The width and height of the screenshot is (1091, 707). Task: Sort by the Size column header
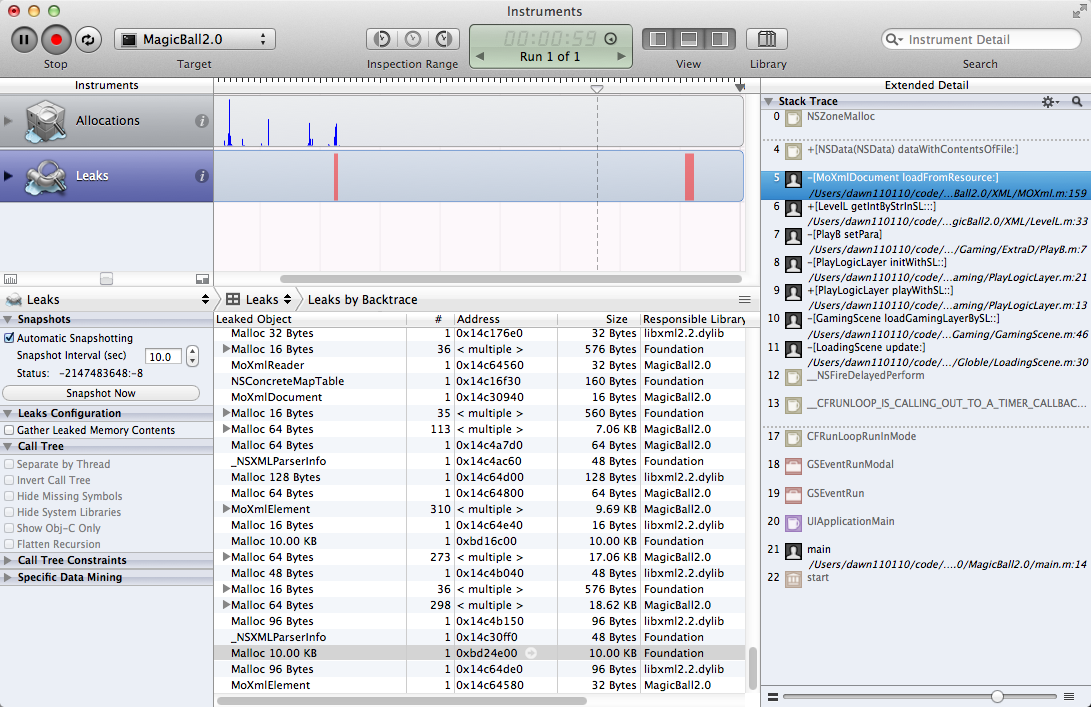coord(599,319)
